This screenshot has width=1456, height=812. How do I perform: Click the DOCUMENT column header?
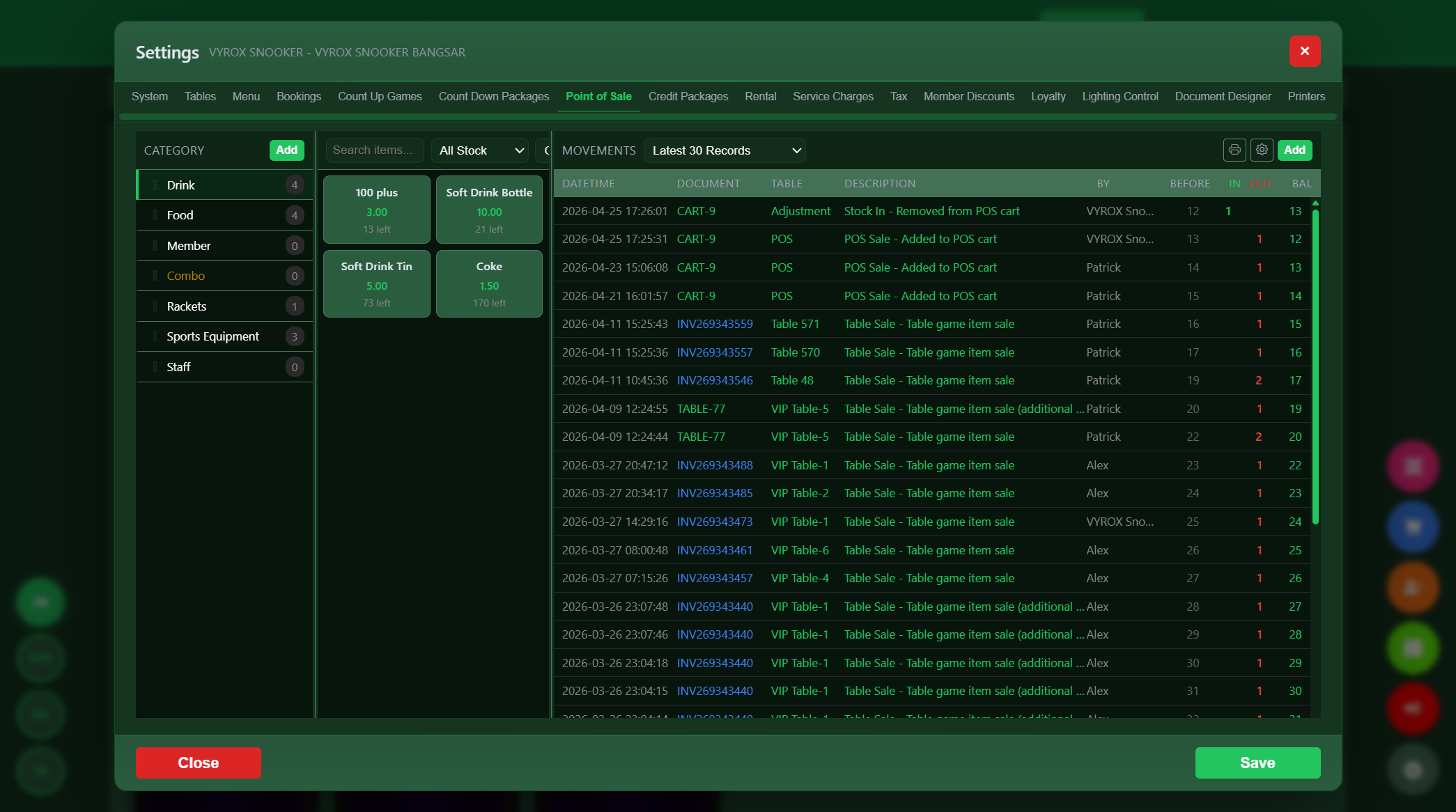(708, 184)
